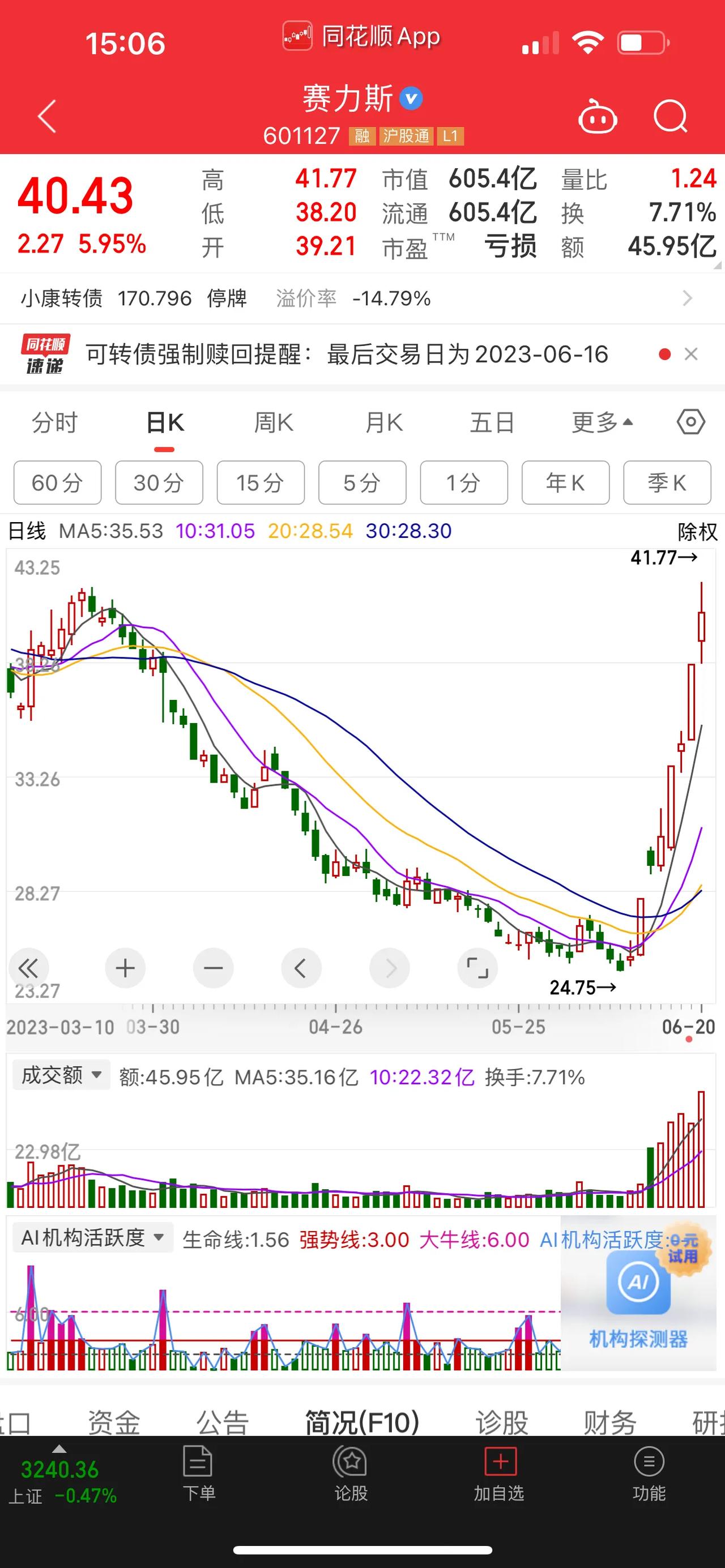The height and width of the screenshot is (1568, 725).
Task: Tap the 融 margin badge
Action: pos(361,136)
